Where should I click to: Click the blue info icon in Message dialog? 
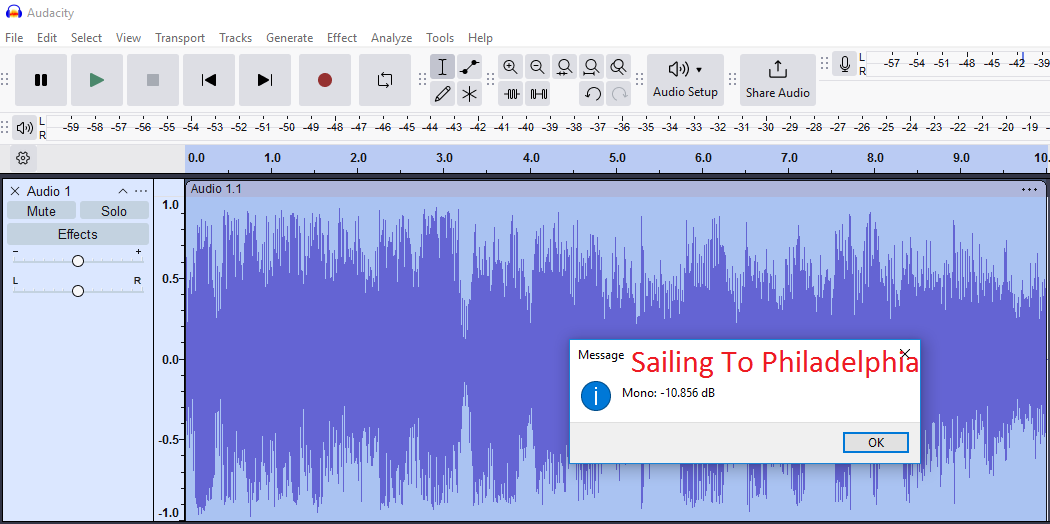coord(595,396)
